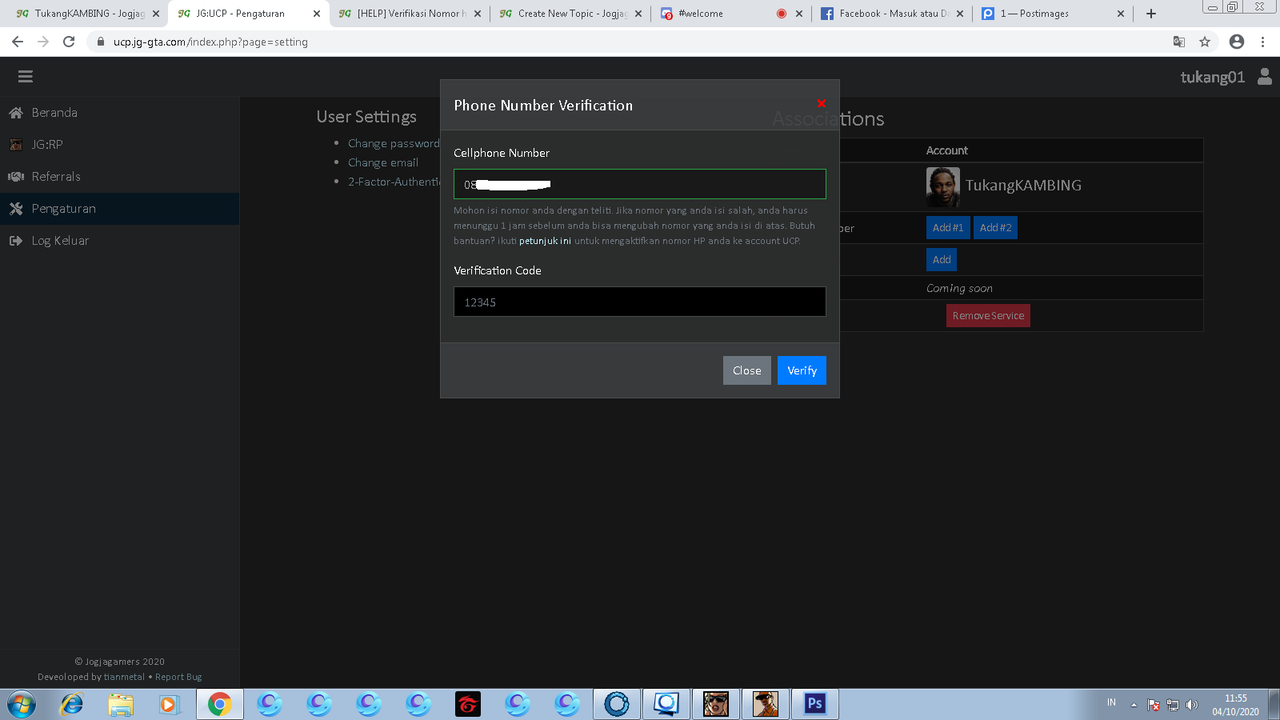Click the gray Close button in dialog
The height and width of the screenshot is (720, 1280).
pyautogui.click(x=747, y=370)
